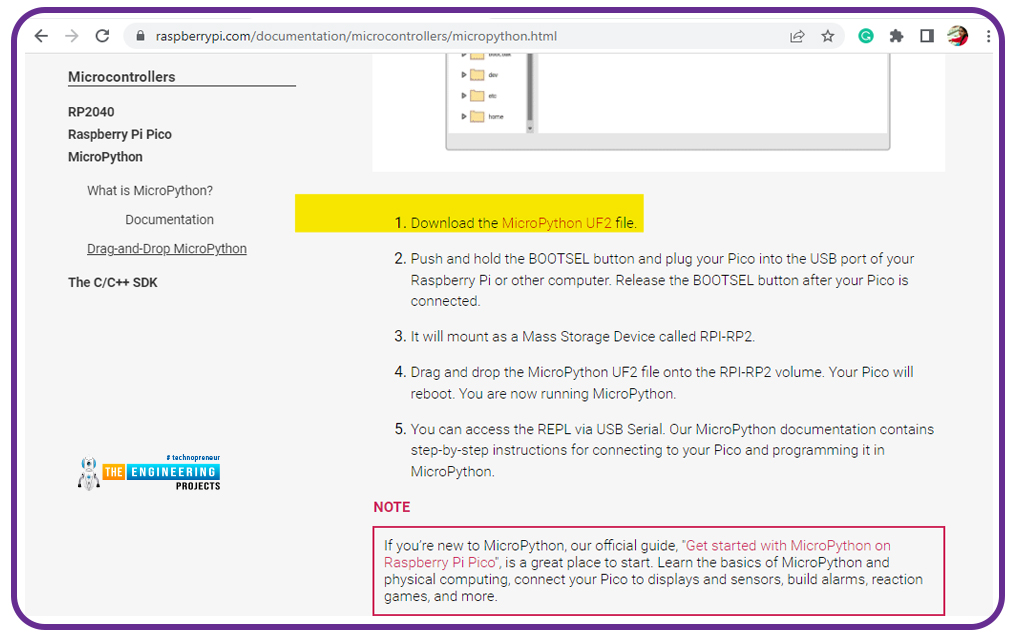The height and width of the screenshot is (638, 1014).
Task: Click the file tree scrollbar down arrow
Action: click(530, 128)
